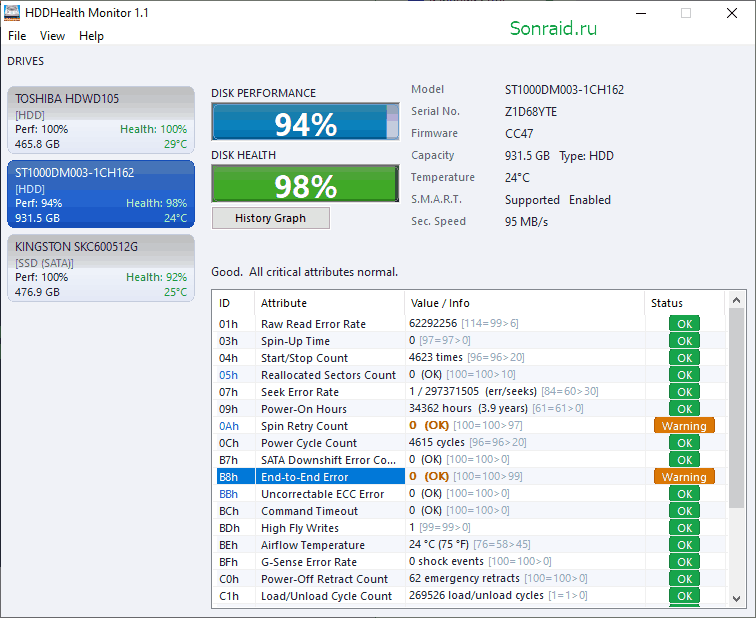Minimize the HDDHealth Monitor window
756x618 pixels.
pyautogui.click(x=641, y=13)
